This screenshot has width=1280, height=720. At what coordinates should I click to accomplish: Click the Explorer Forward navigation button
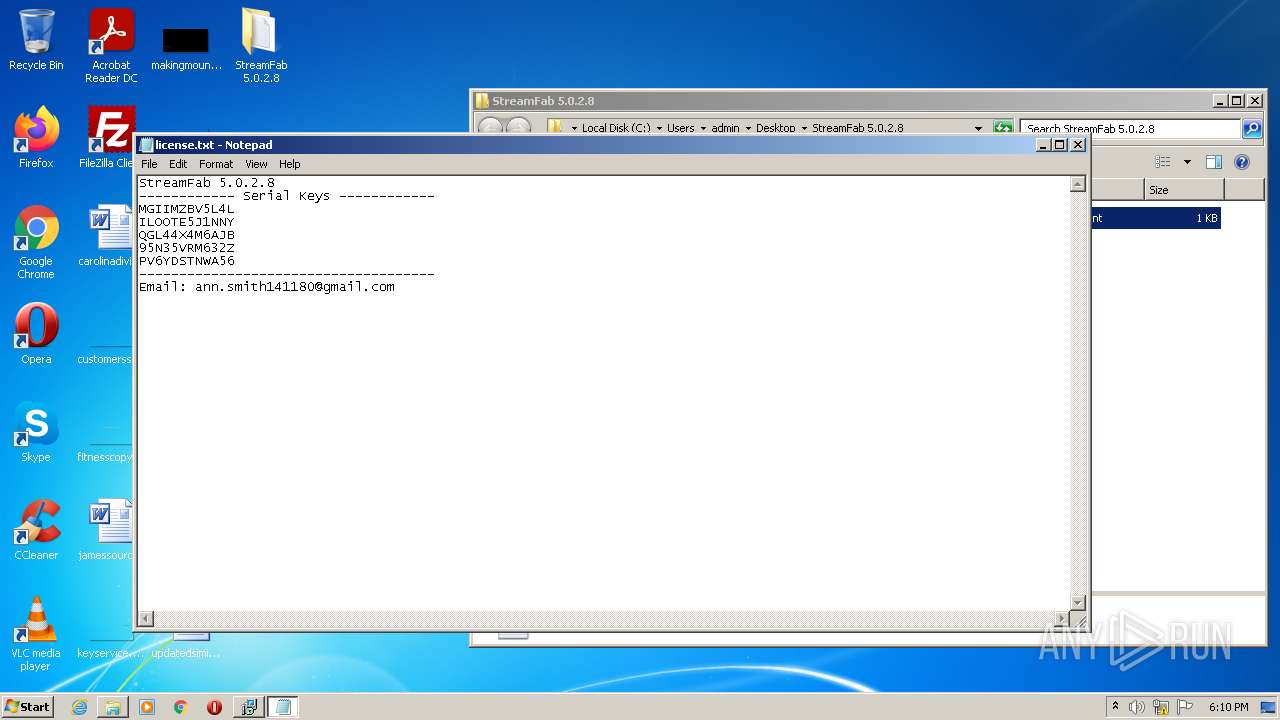tap(518, 128)
